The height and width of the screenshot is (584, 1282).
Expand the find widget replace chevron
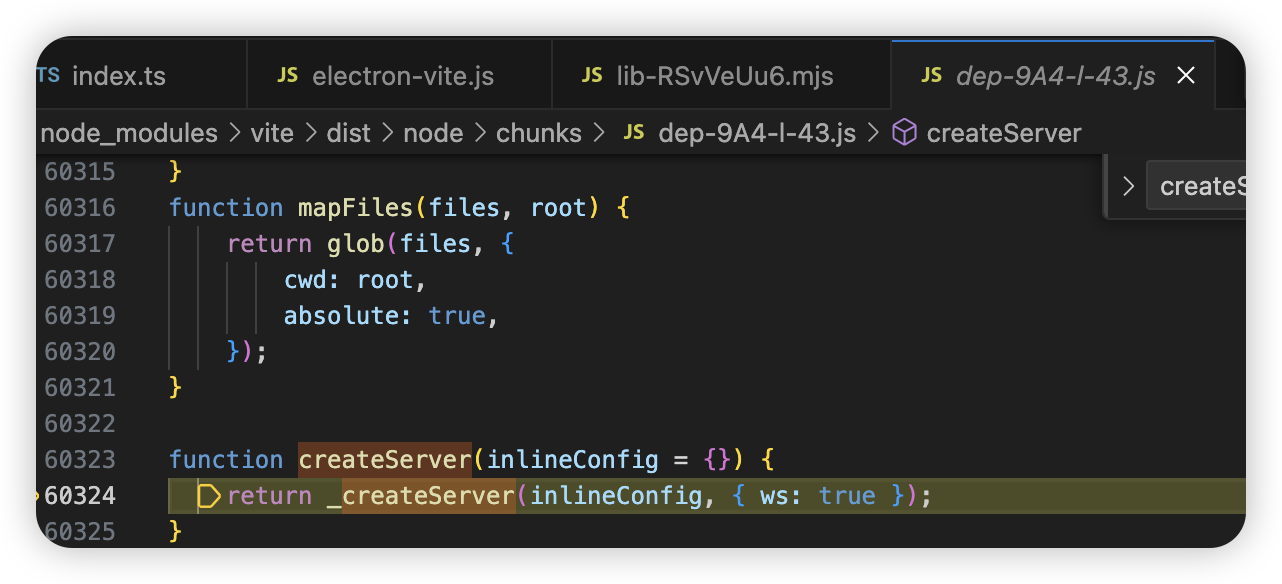pos(1128,186)
